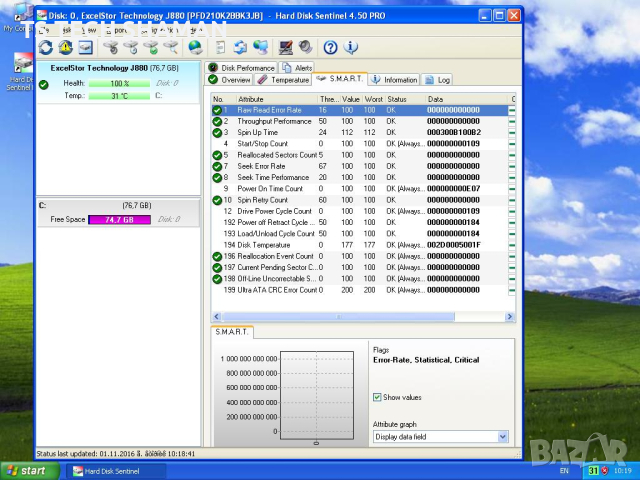
Task: Click the yellow warning triangle toolbar icon
Action: [66, 47]
